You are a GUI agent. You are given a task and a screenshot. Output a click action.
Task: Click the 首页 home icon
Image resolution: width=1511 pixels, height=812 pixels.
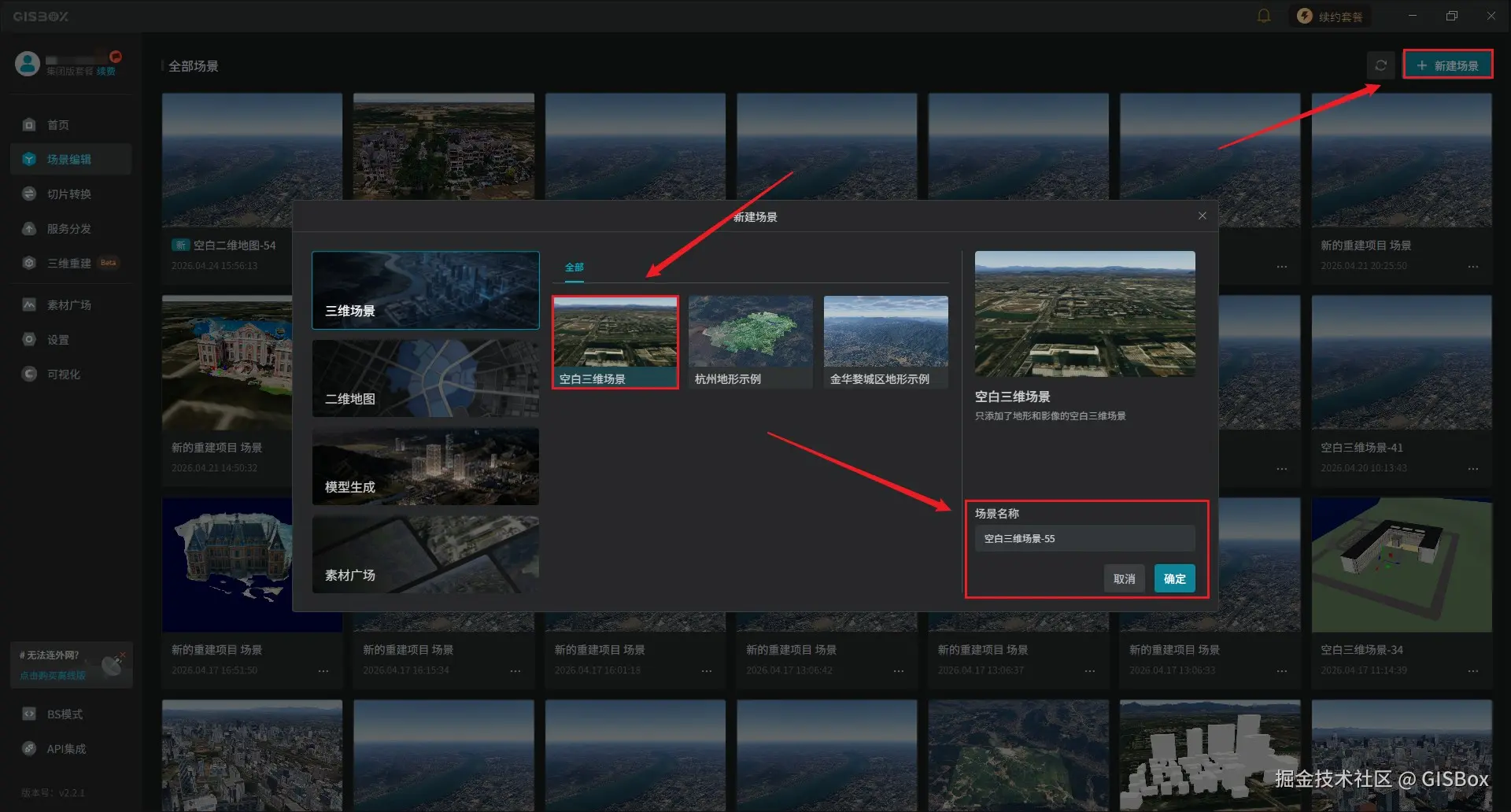coord(29,125)
